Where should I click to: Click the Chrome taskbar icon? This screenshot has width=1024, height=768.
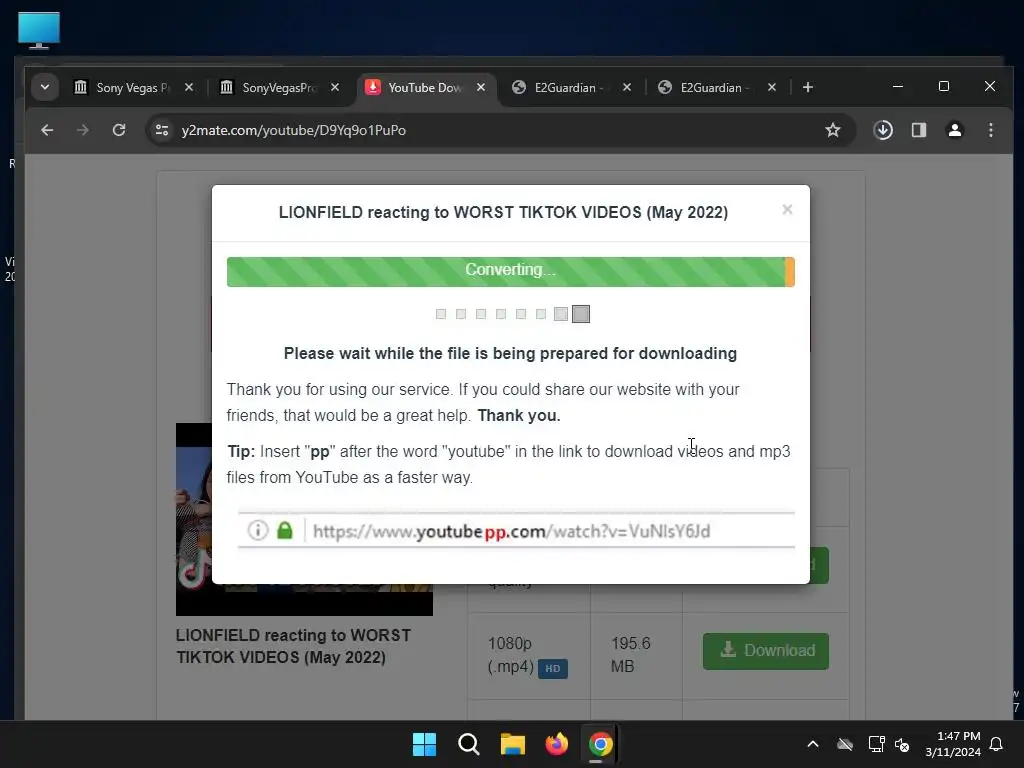[x=600, y=744]
